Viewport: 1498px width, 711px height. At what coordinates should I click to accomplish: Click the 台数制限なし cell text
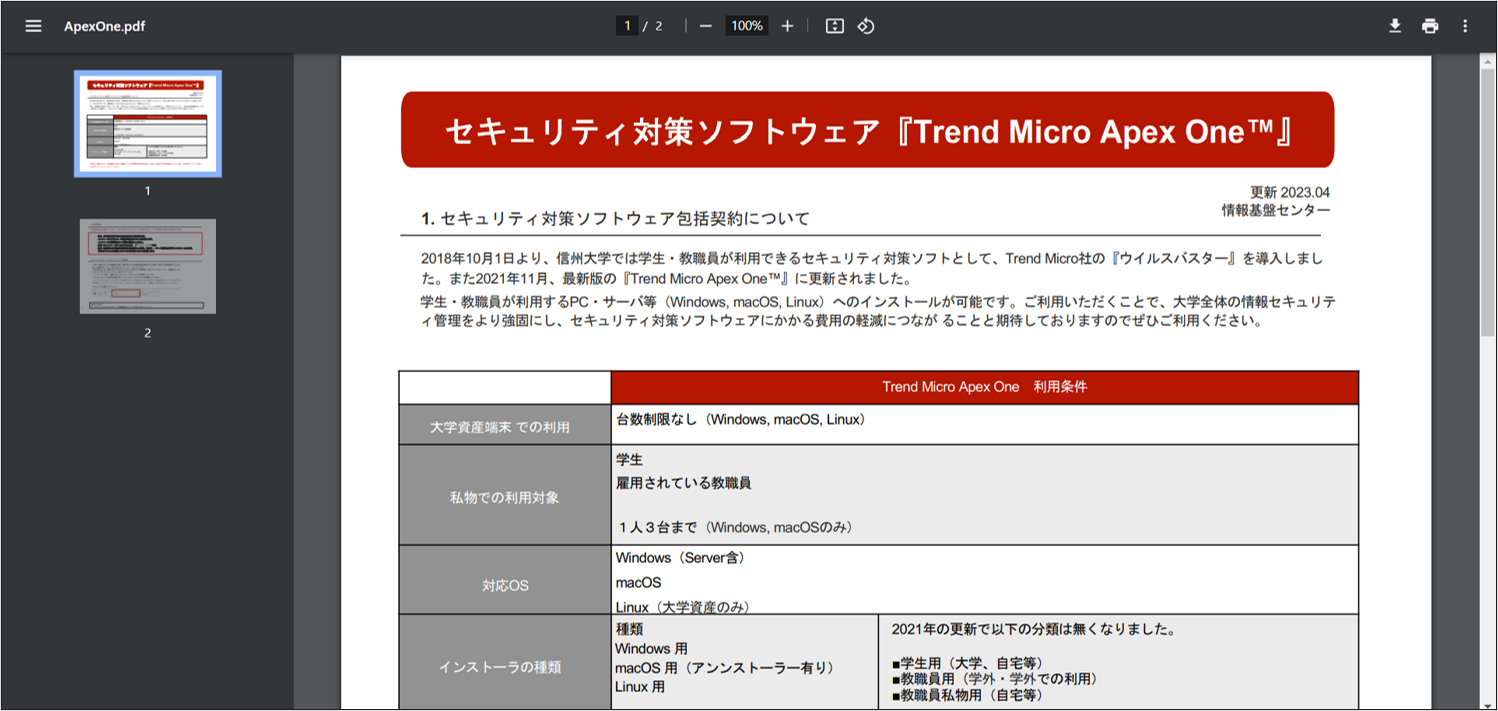[741, 419]
